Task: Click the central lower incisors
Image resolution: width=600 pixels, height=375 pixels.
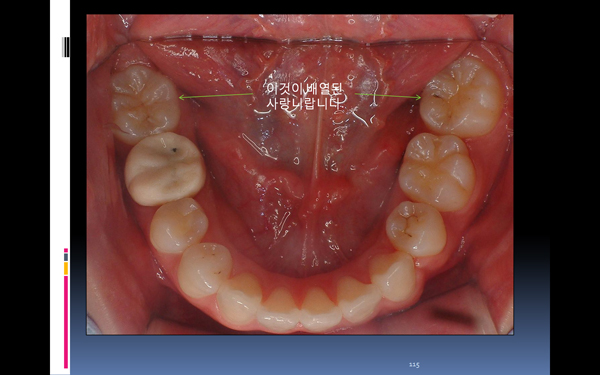Action: click(x=299, y=310)
